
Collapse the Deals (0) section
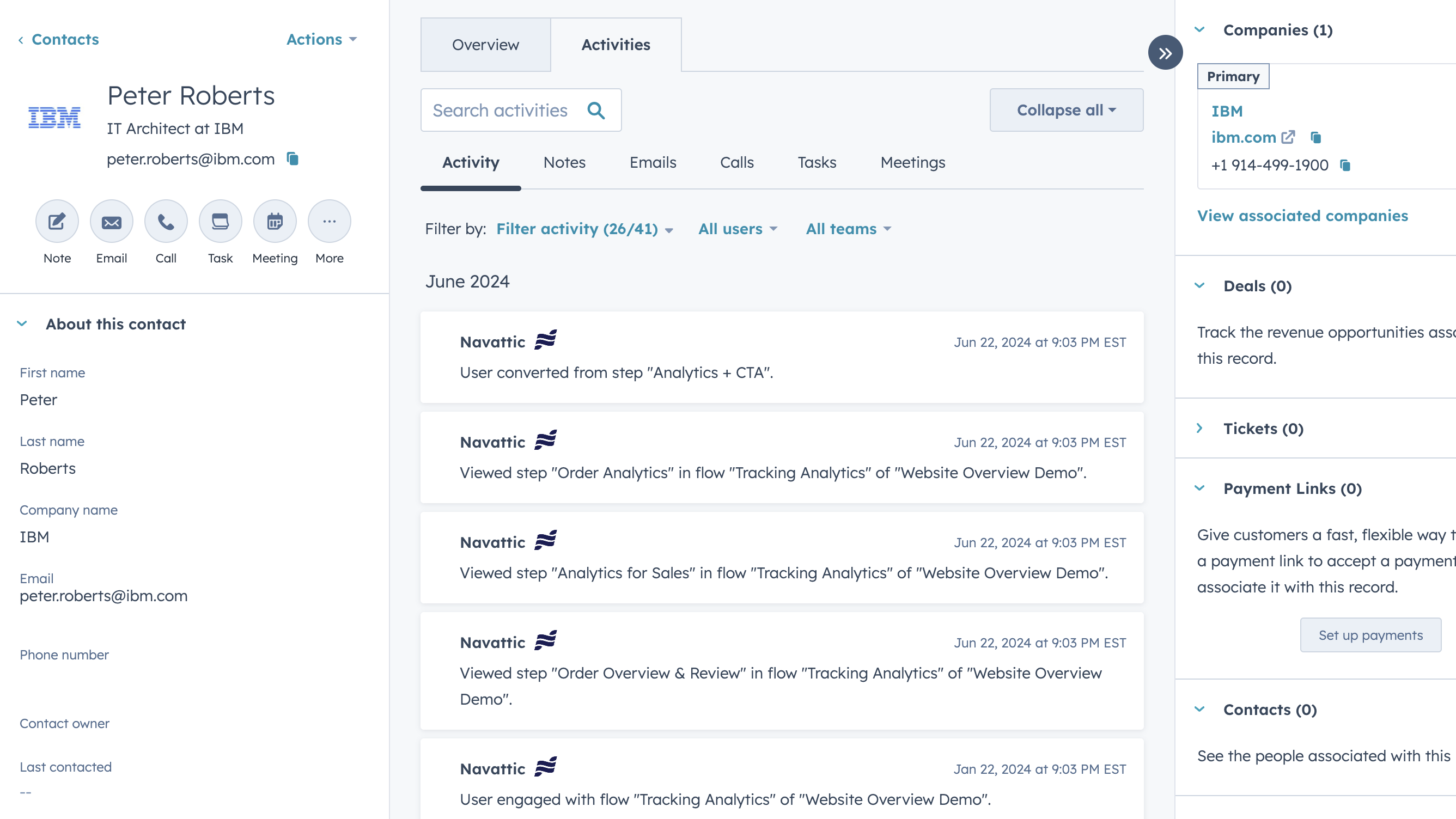click(1199, 286)
